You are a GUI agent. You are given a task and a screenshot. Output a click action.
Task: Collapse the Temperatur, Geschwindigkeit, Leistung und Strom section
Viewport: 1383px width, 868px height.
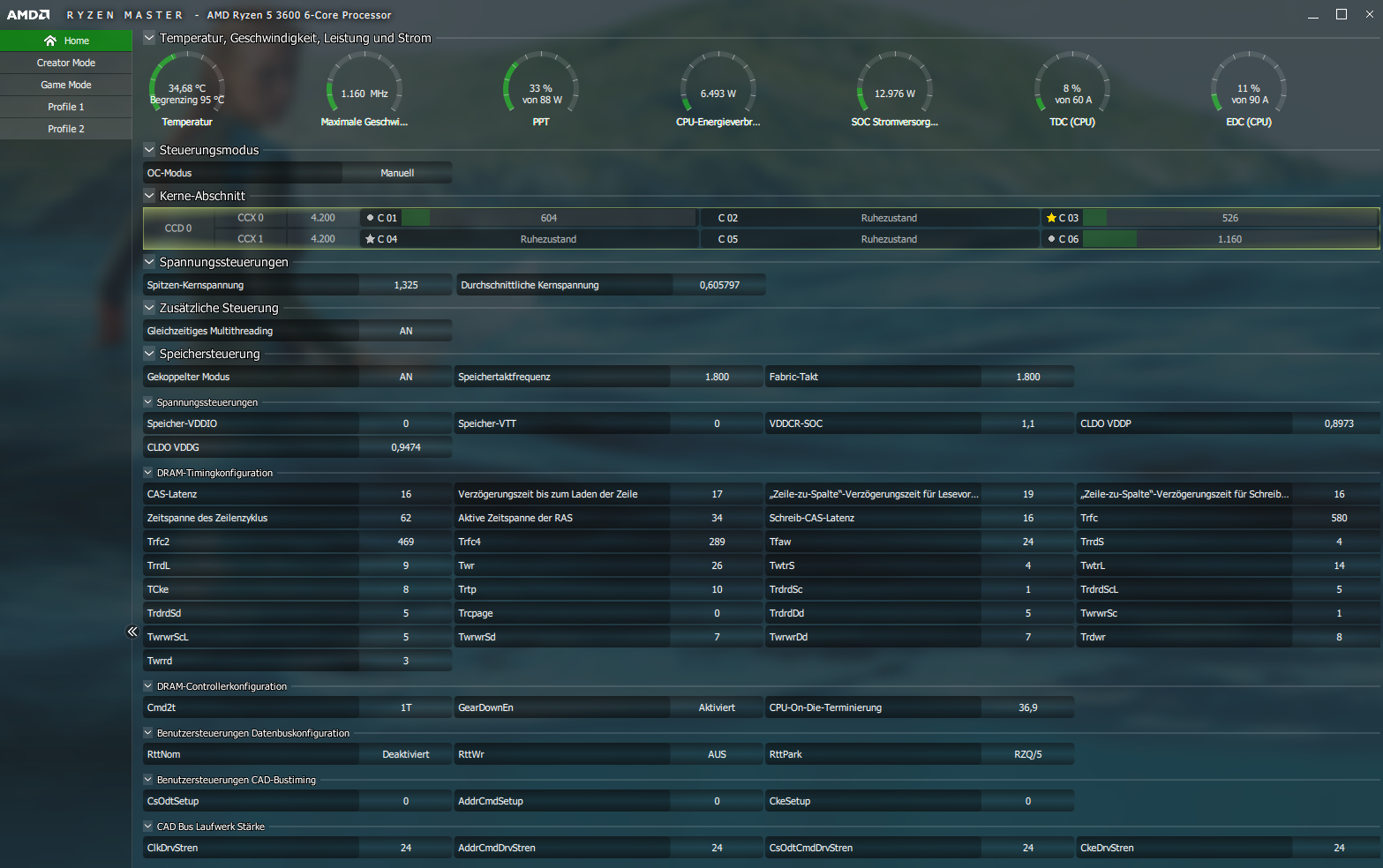tap(149, 38)
